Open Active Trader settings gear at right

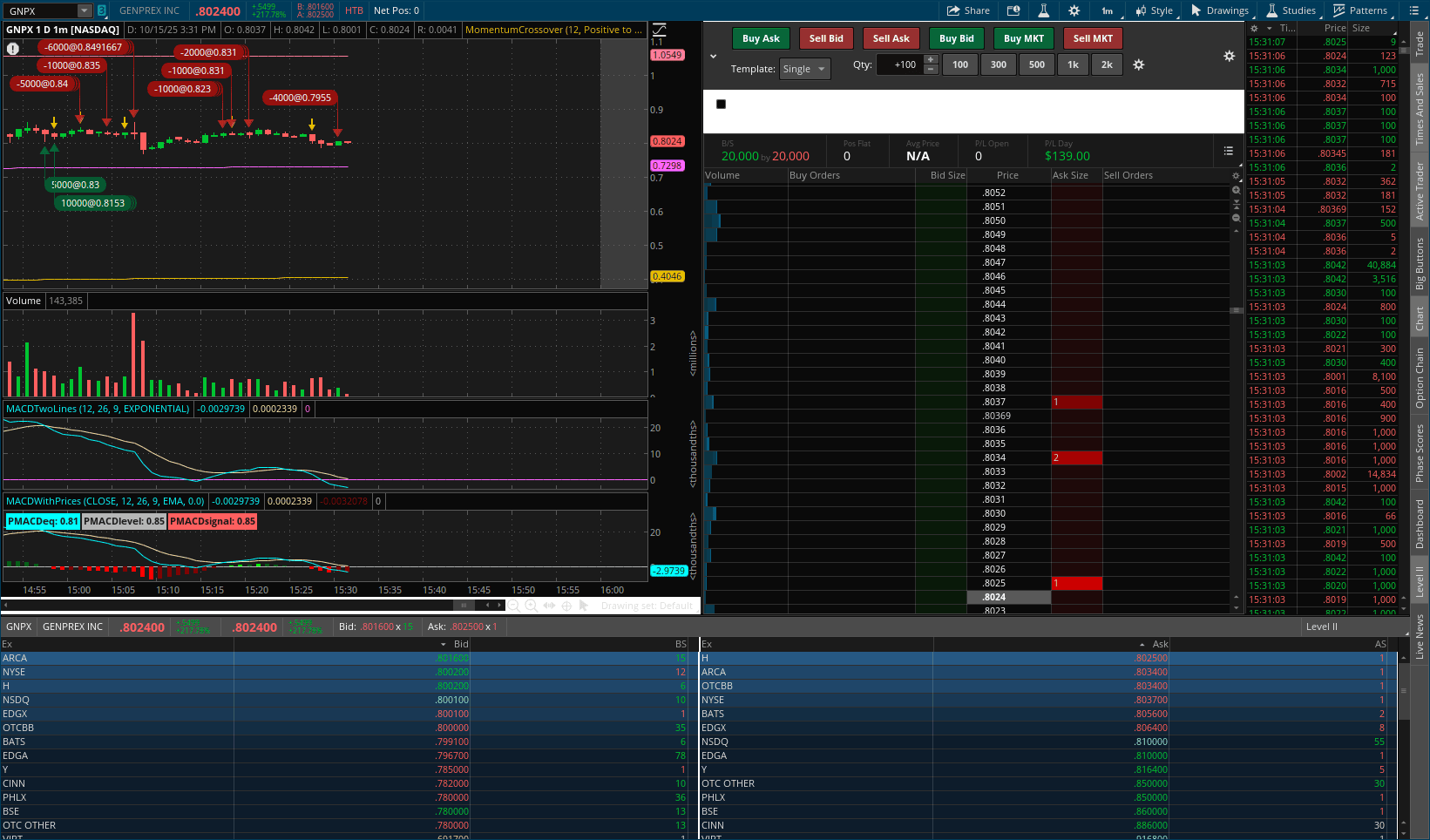coord(1229,56)
